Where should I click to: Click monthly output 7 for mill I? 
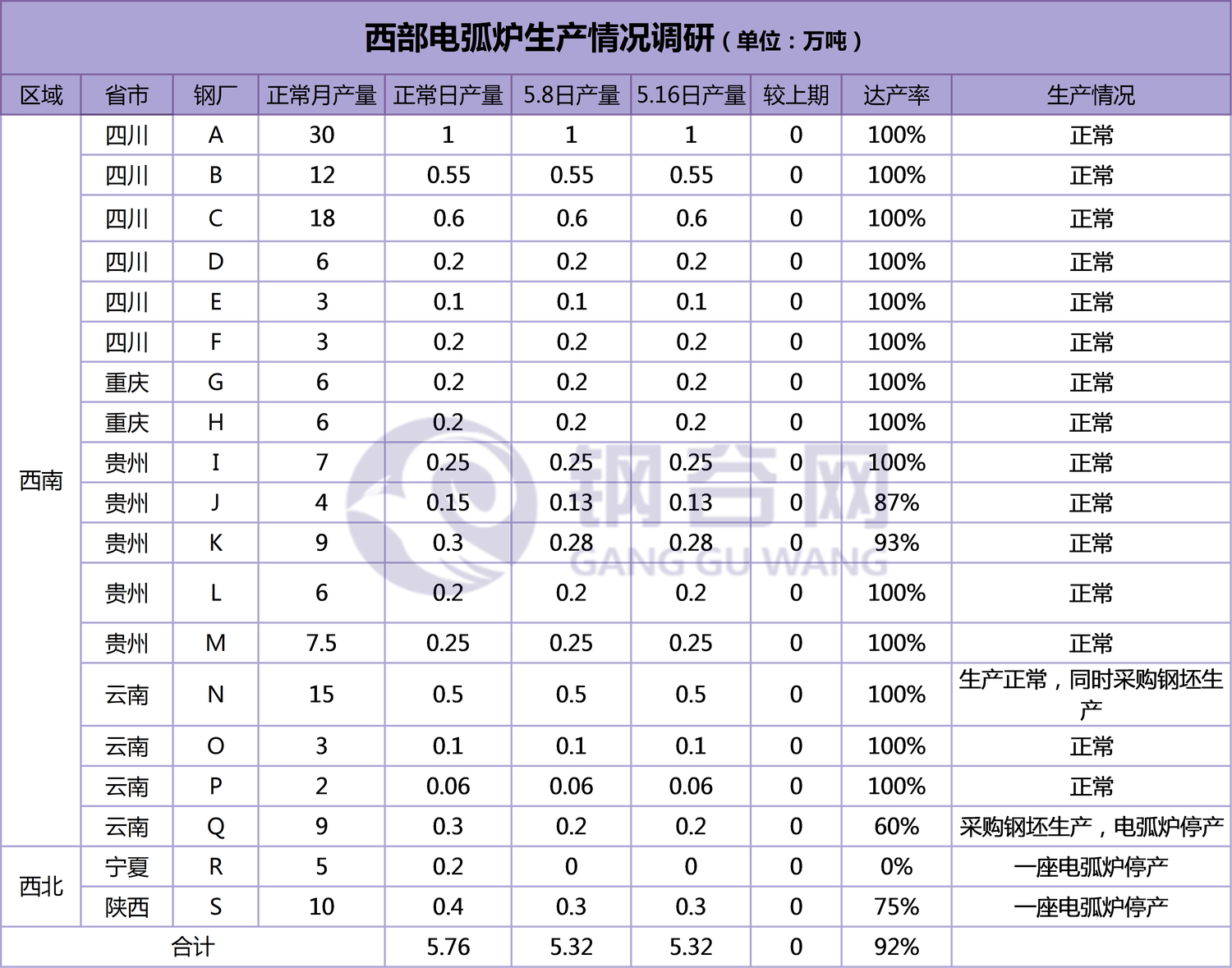click(x=321, y=462)
